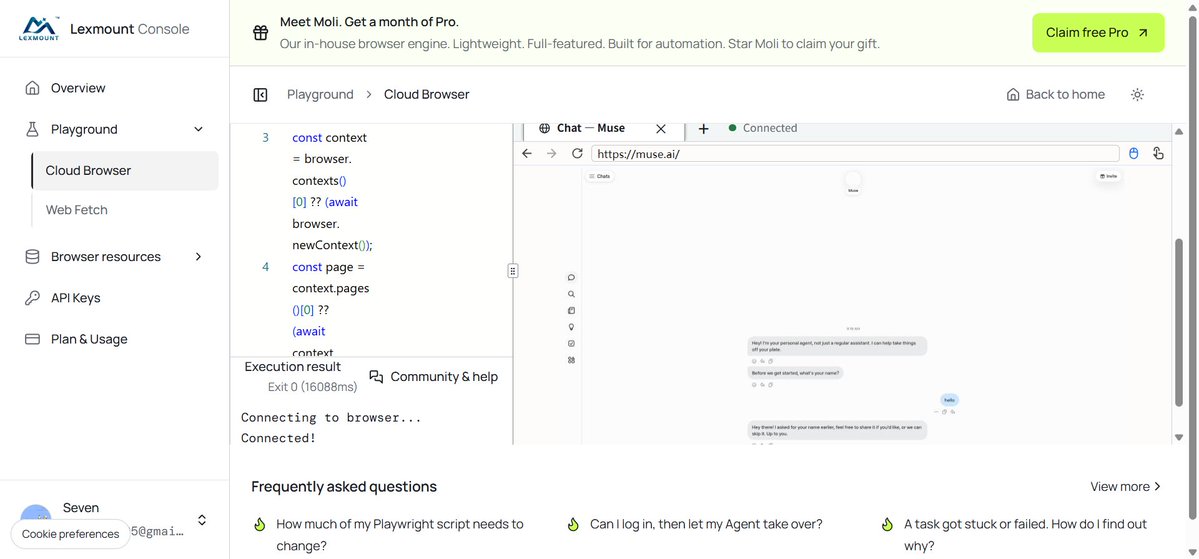
Task: Open Community & help
Action: pyautogui.click(x=434, y=376)
